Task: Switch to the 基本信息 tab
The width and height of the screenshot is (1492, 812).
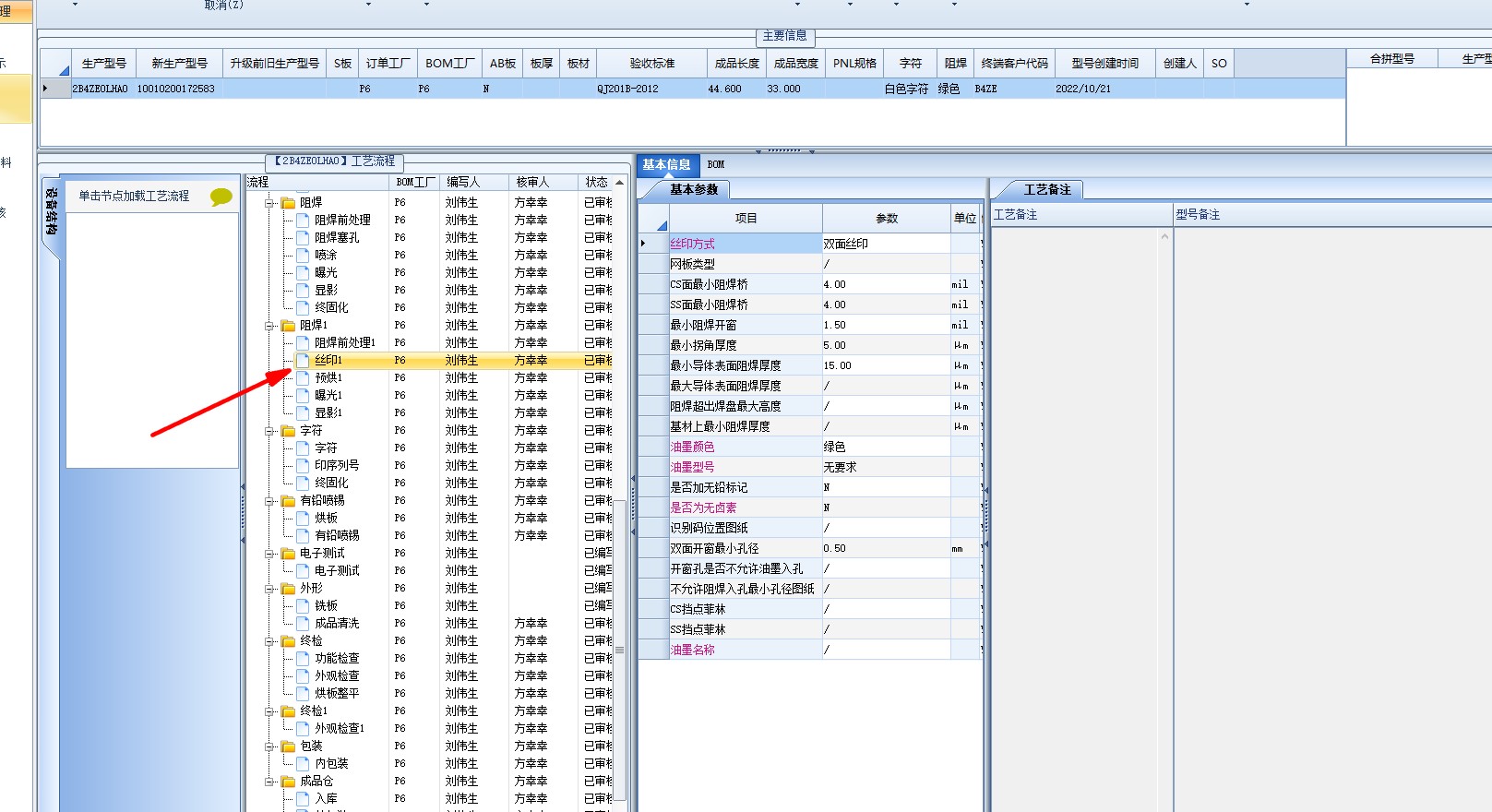Action: click(x=667, y=164)
